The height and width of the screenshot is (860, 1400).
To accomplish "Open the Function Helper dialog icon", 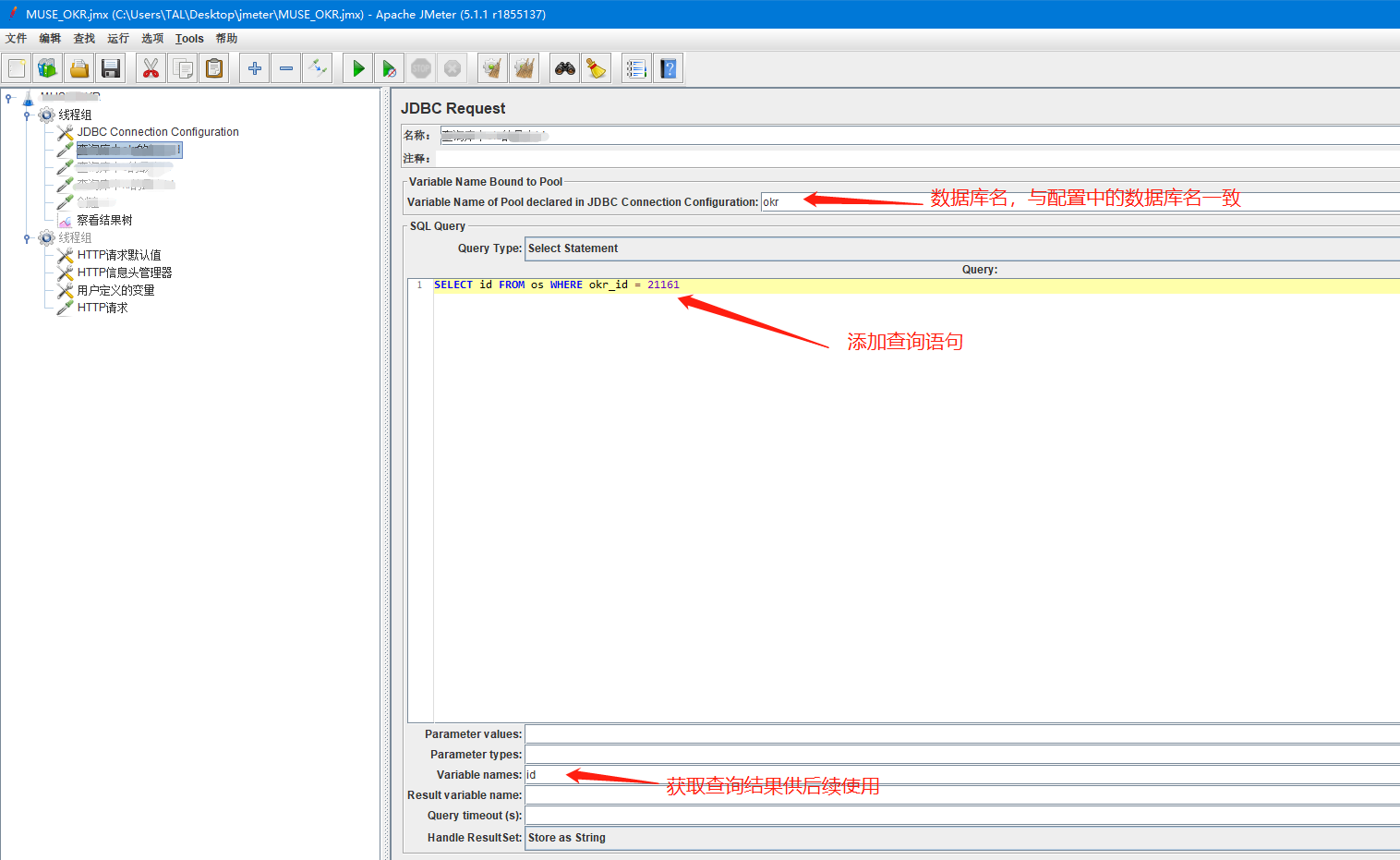I will (x=637, y=68).
